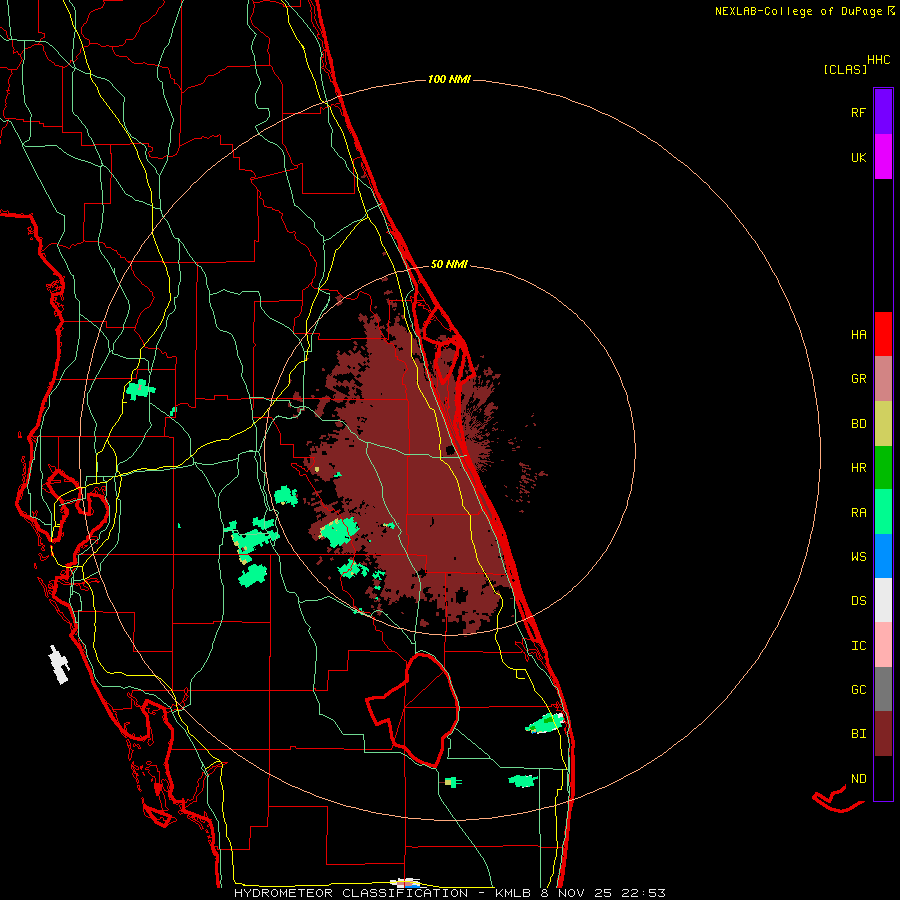The height and width of the screenshot is (900, 900).
Task: Click the ND legend label
Action: [858, 779]
